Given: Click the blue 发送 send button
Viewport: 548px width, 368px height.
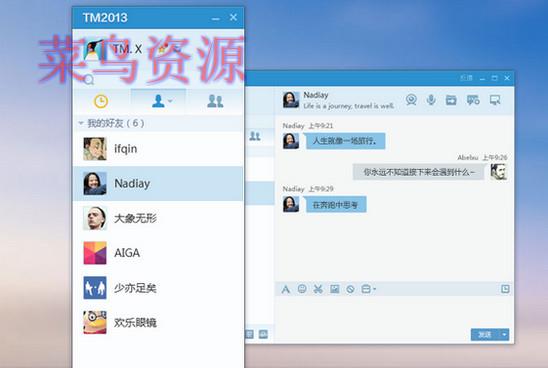Looking at the screenshot, I should tap(486, 334).
